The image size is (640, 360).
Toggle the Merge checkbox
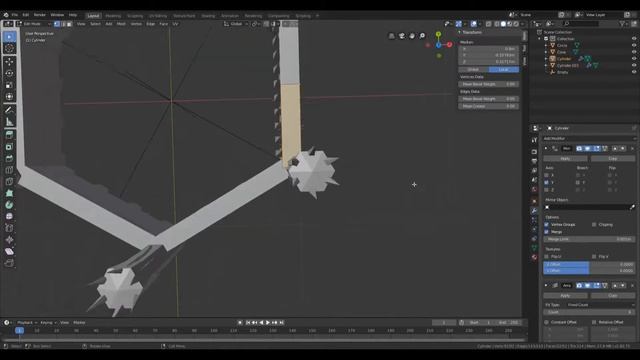[x=547, y=232]
